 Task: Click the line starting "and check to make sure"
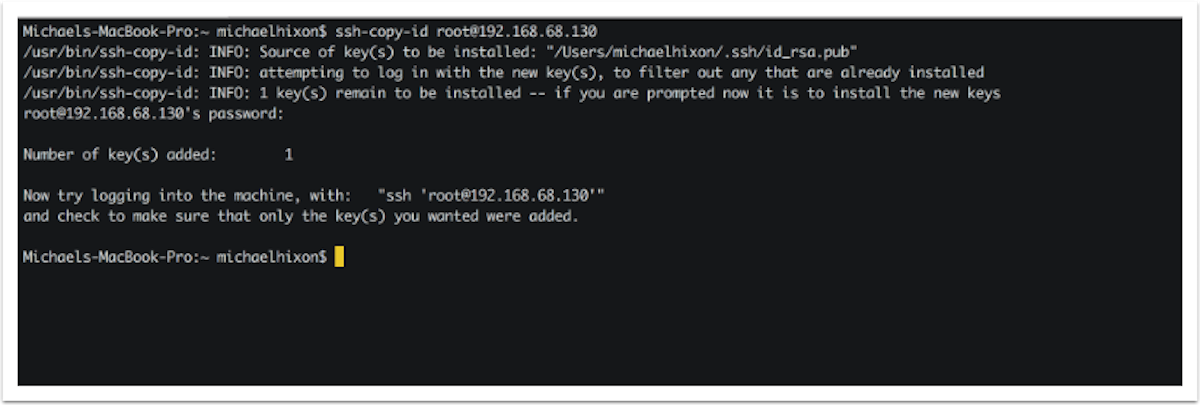pos(300,216)
